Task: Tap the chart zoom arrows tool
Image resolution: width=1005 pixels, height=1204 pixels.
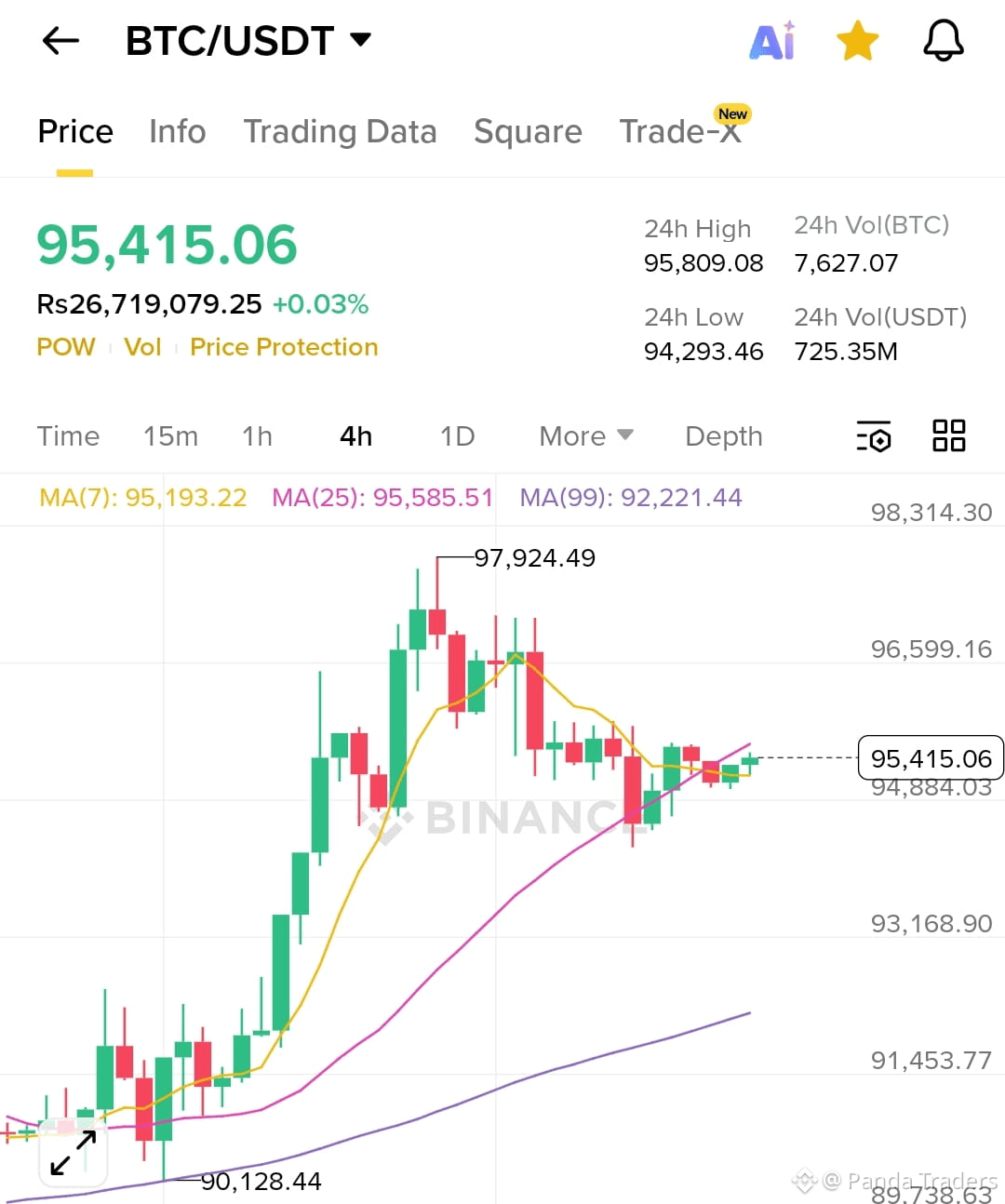Action: (x=73, y=1152)
